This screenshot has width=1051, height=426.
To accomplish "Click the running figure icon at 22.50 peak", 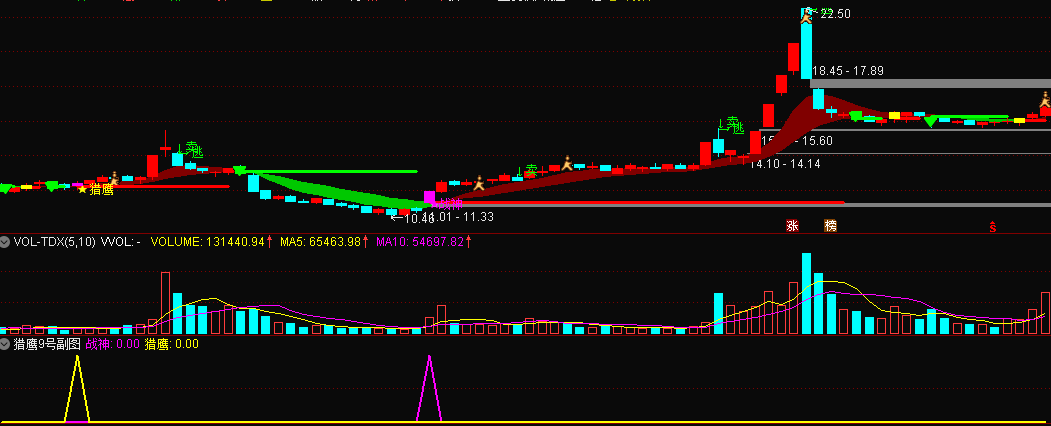I will point(807,15).
